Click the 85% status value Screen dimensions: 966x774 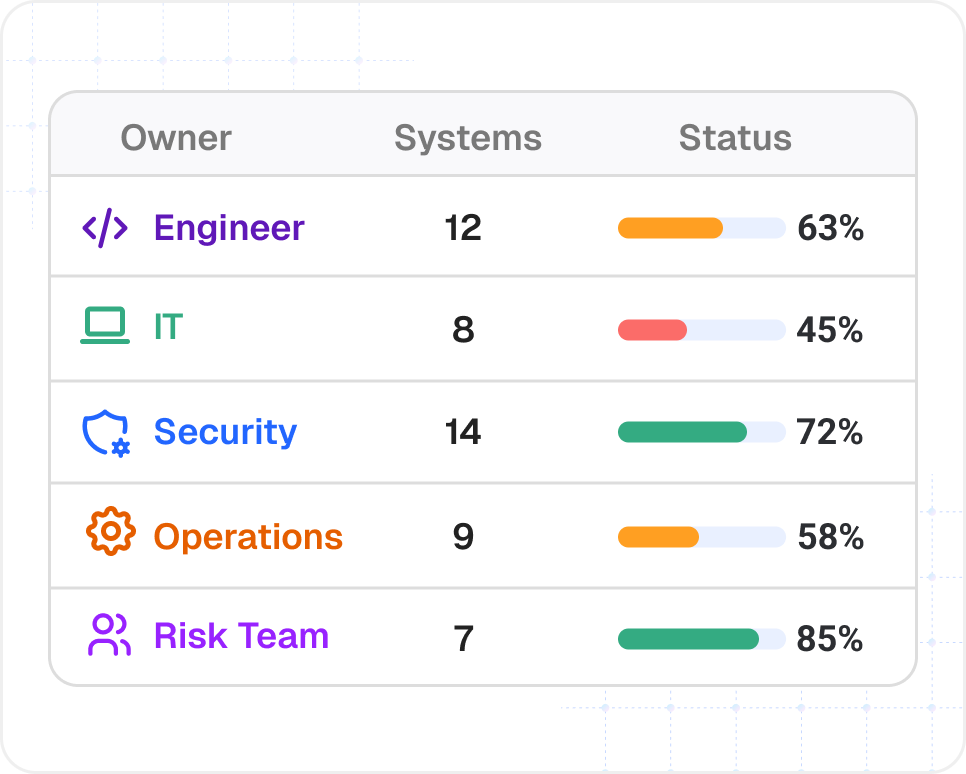coord(830,639)
